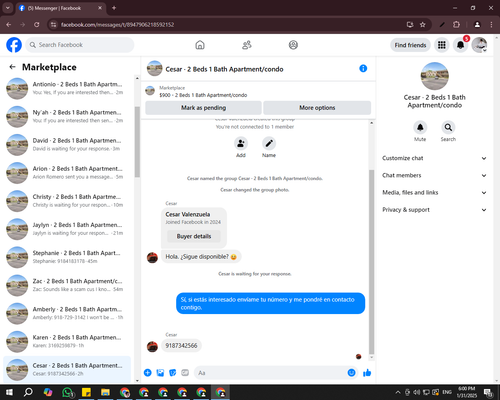Open File Explorer from the taskbar
Screen dimensions: 500x400
click(105, 392)
